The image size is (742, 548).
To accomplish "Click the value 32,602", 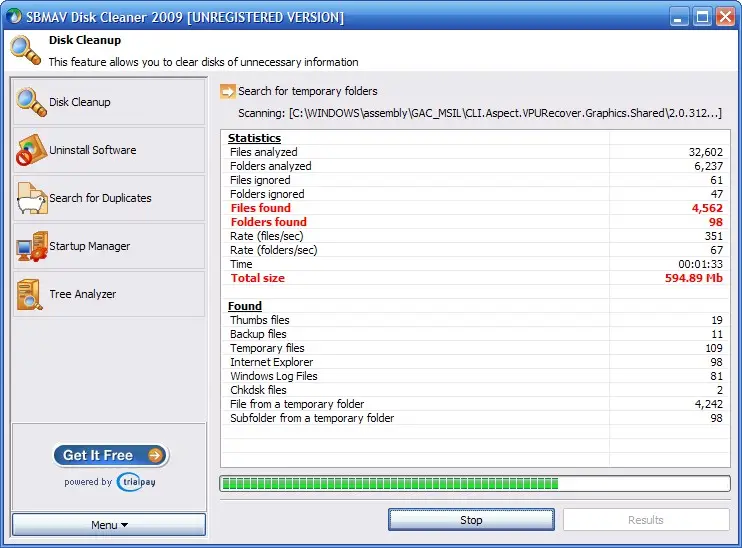I will pos(706,152).
